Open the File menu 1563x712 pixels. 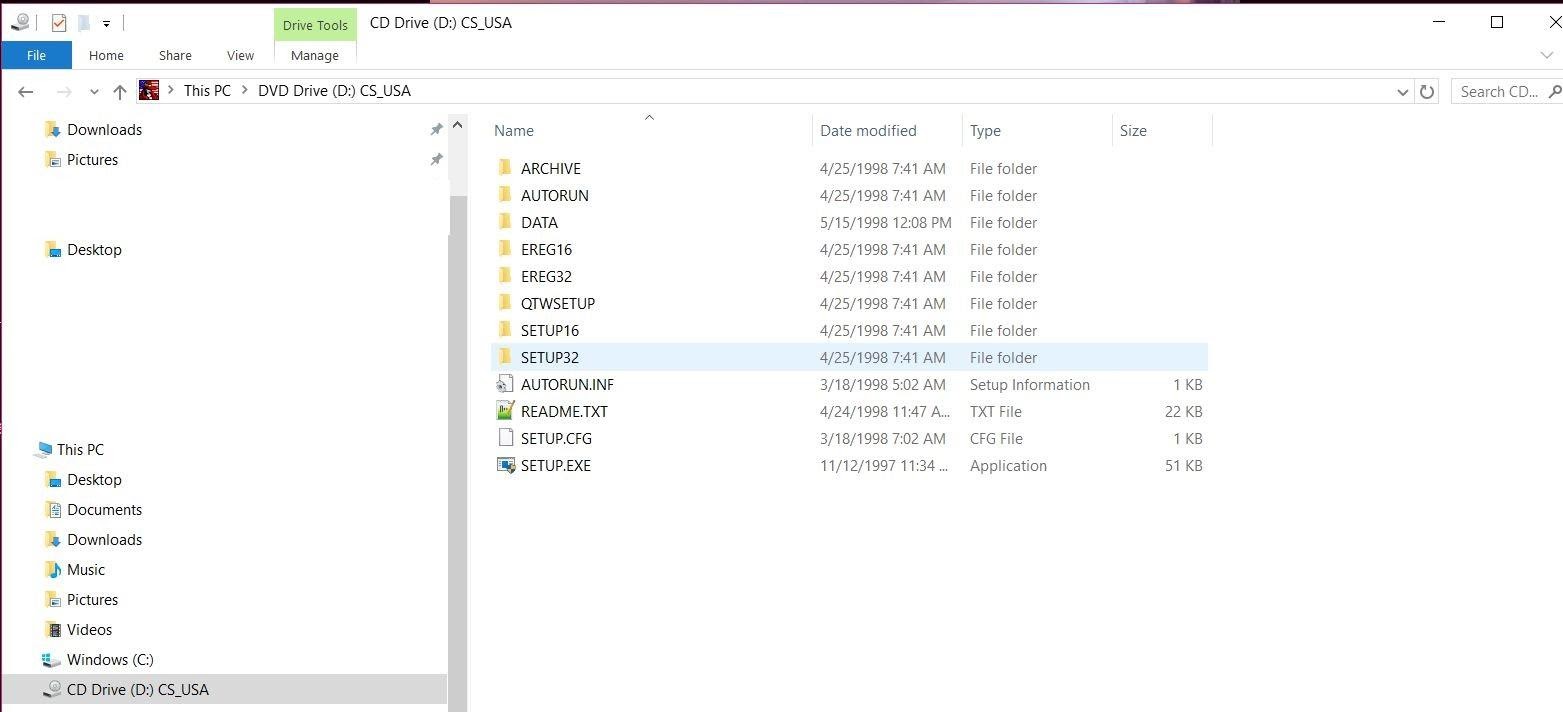(x=36, y=55)
